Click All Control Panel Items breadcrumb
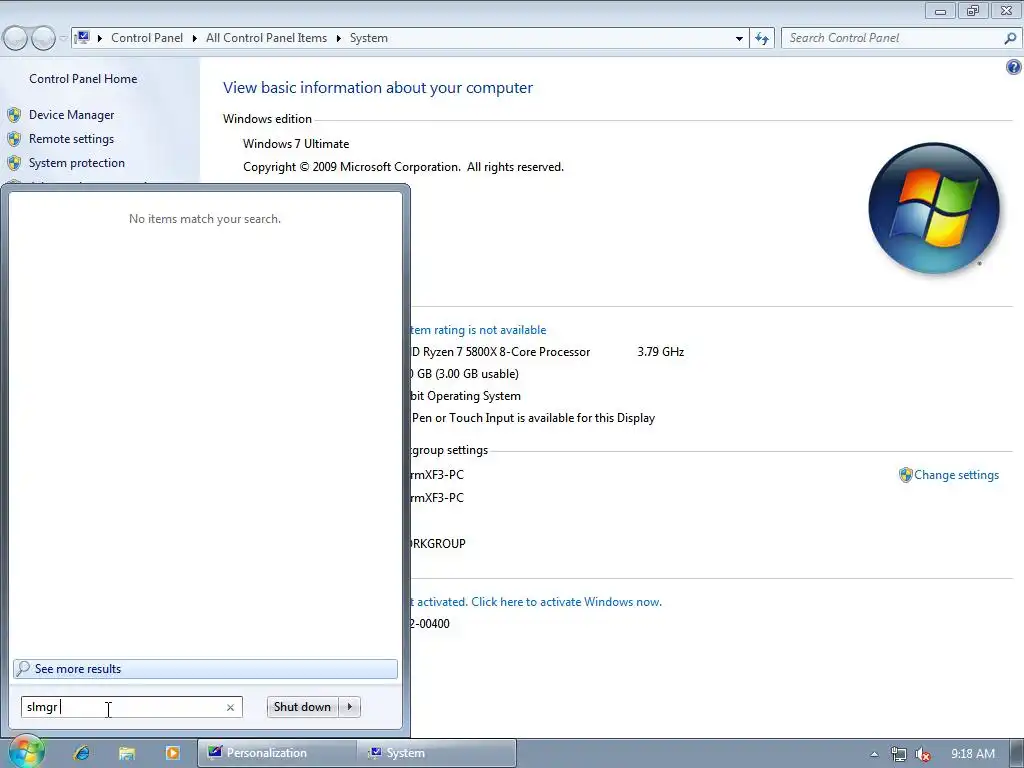Image resolution: width=1024 pixels, height=768 pixels. tap(266, 38)
